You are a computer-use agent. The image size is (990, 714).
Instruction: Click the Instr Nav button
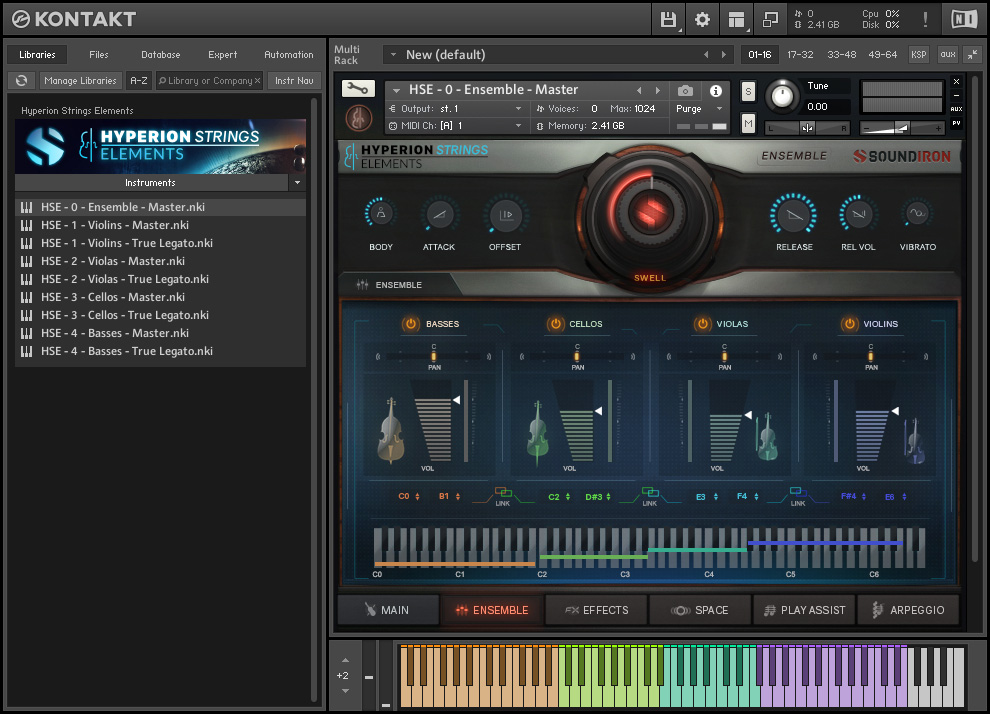[x=294, y=81]
